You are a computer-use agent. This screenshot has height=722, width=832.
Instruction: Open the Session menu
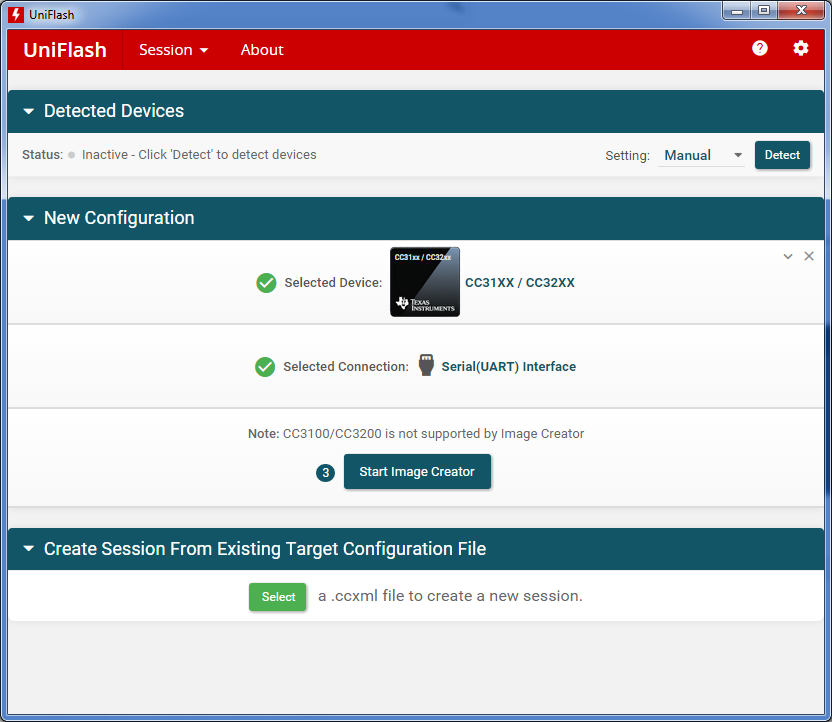pos(173,50)
